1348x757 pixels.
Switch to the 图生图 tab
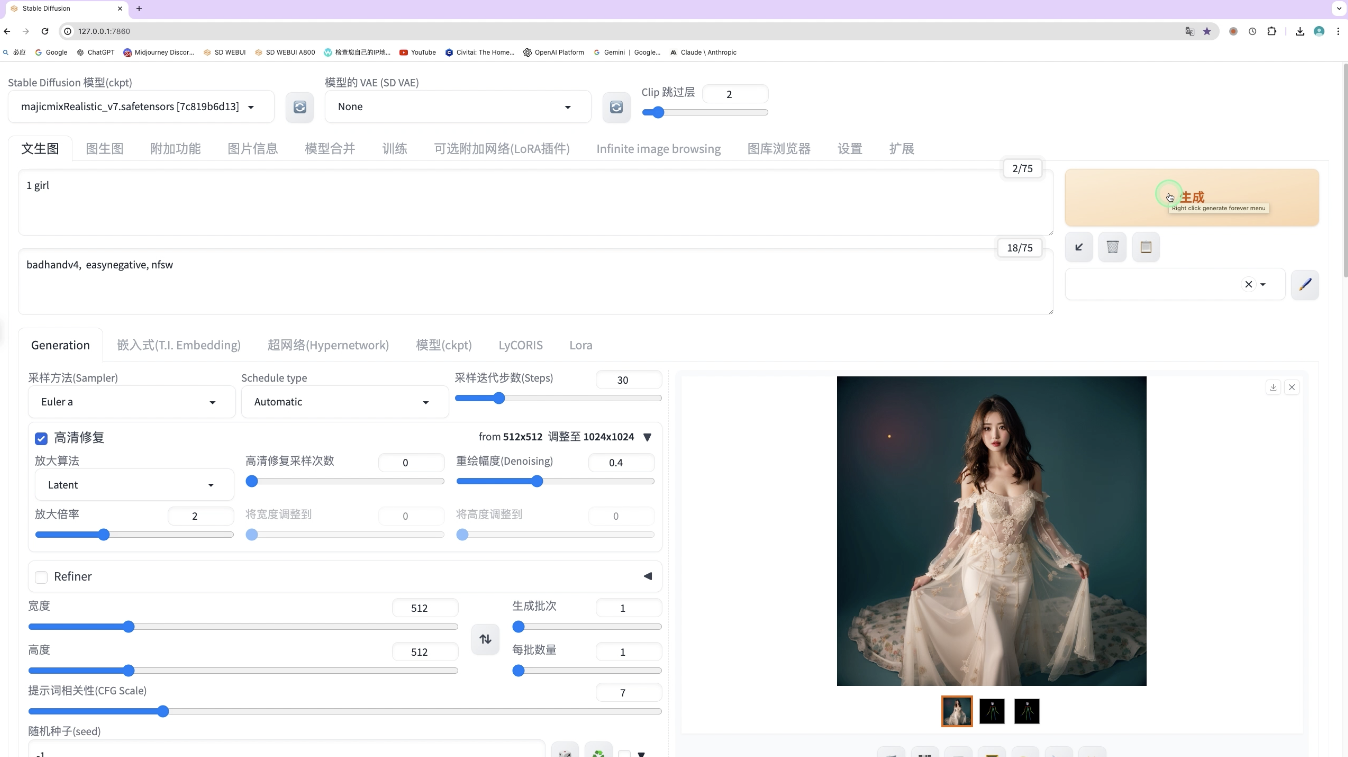coord(105,148)
